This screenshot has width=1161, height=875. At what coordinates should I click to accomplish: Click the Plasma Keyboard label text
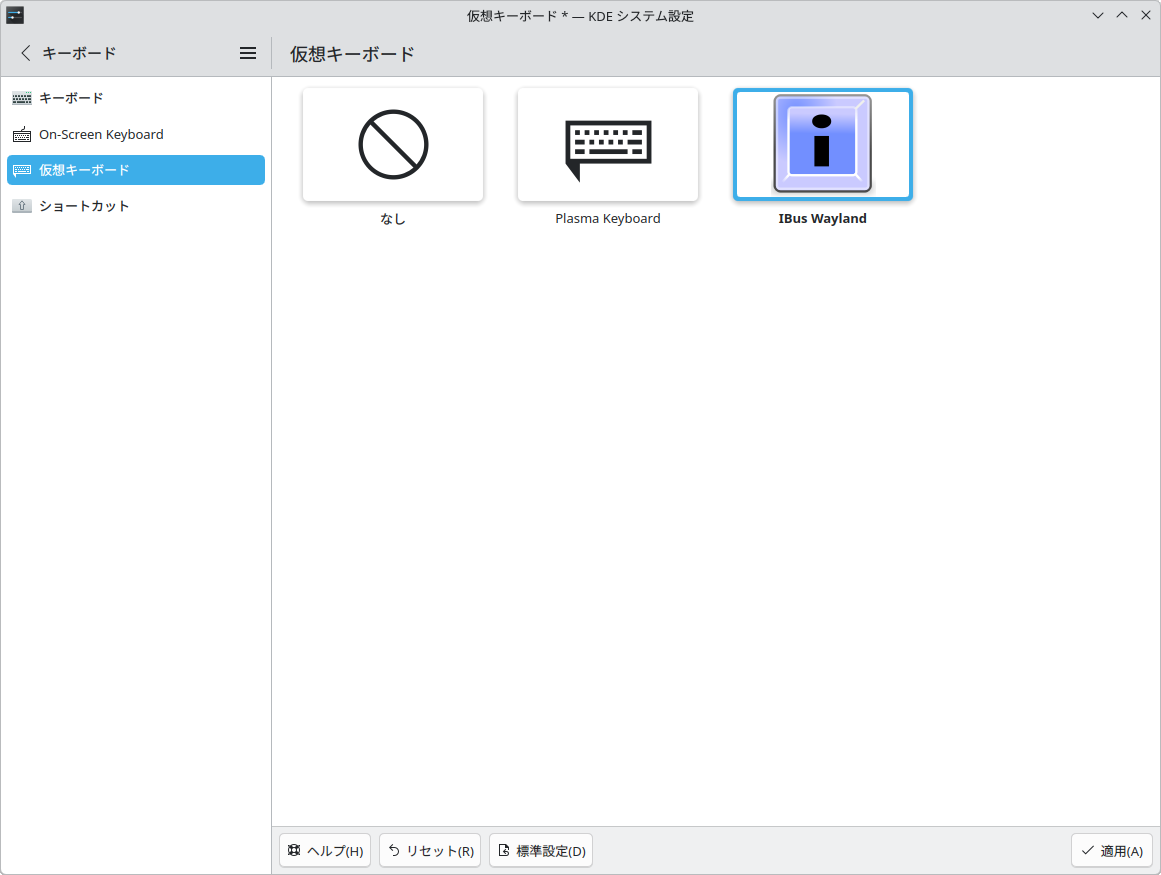point(608,218)
